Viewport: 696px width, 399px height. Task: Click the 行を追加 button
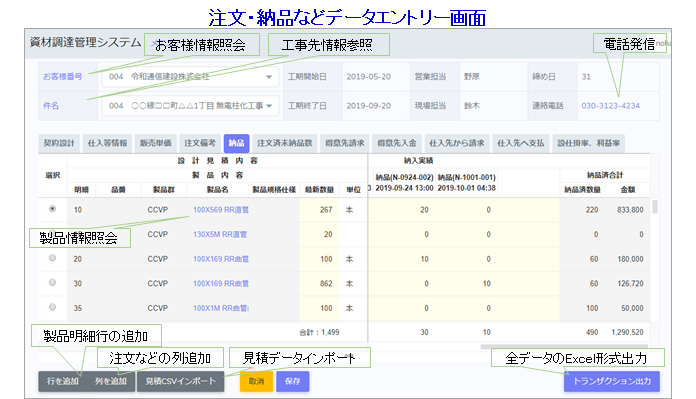click(x=63, y=381)
